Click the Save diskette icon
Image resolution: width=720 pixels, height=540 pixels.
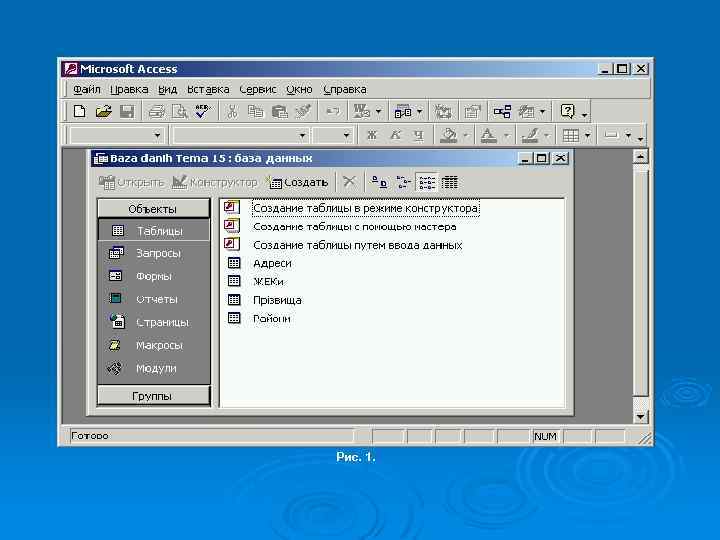pos(127,111)
